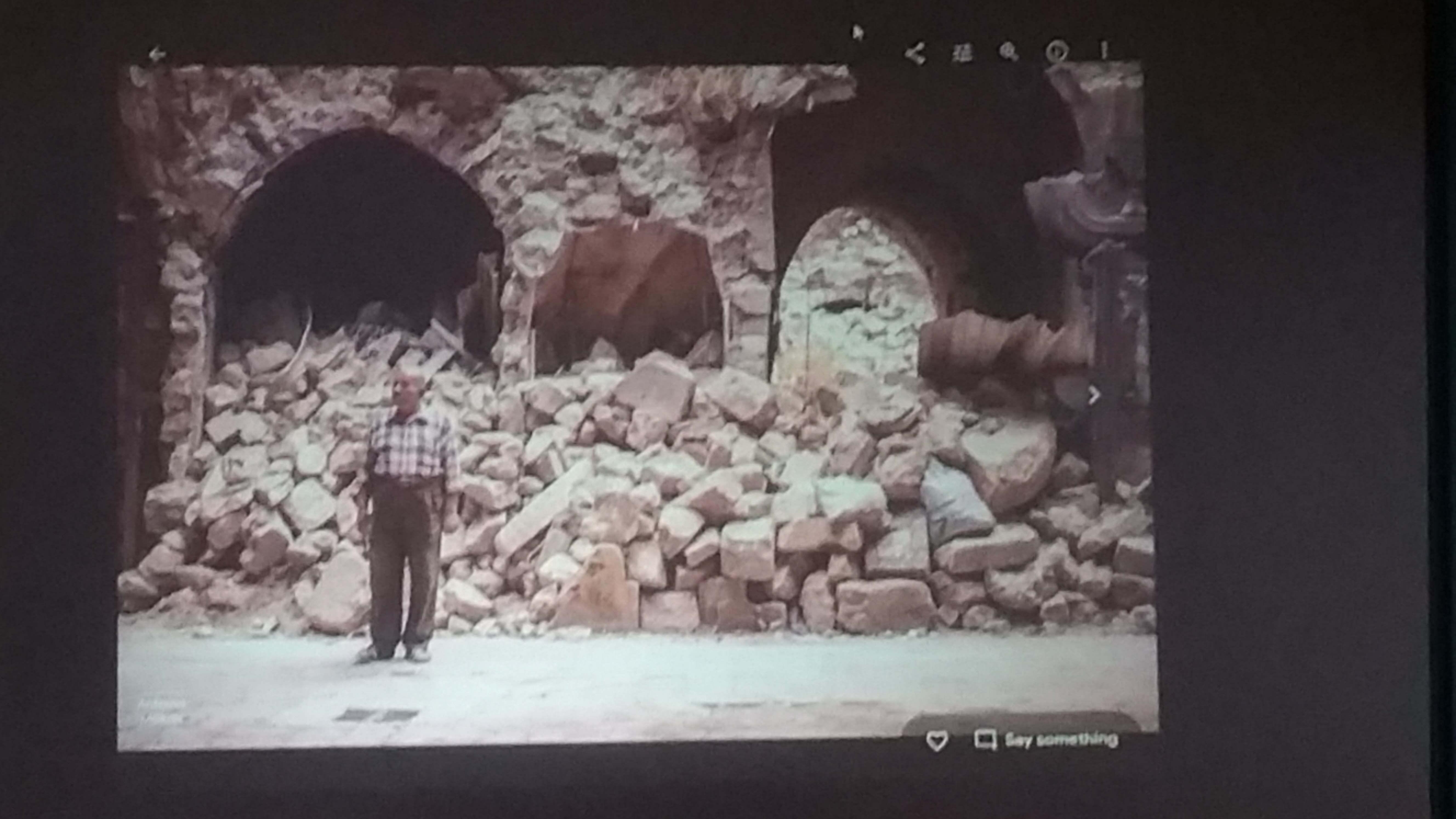Image resolution: width=1456 pixels, height=819 pixels.
Task: Click the drain grate on pavement
Action: [376, 716]
